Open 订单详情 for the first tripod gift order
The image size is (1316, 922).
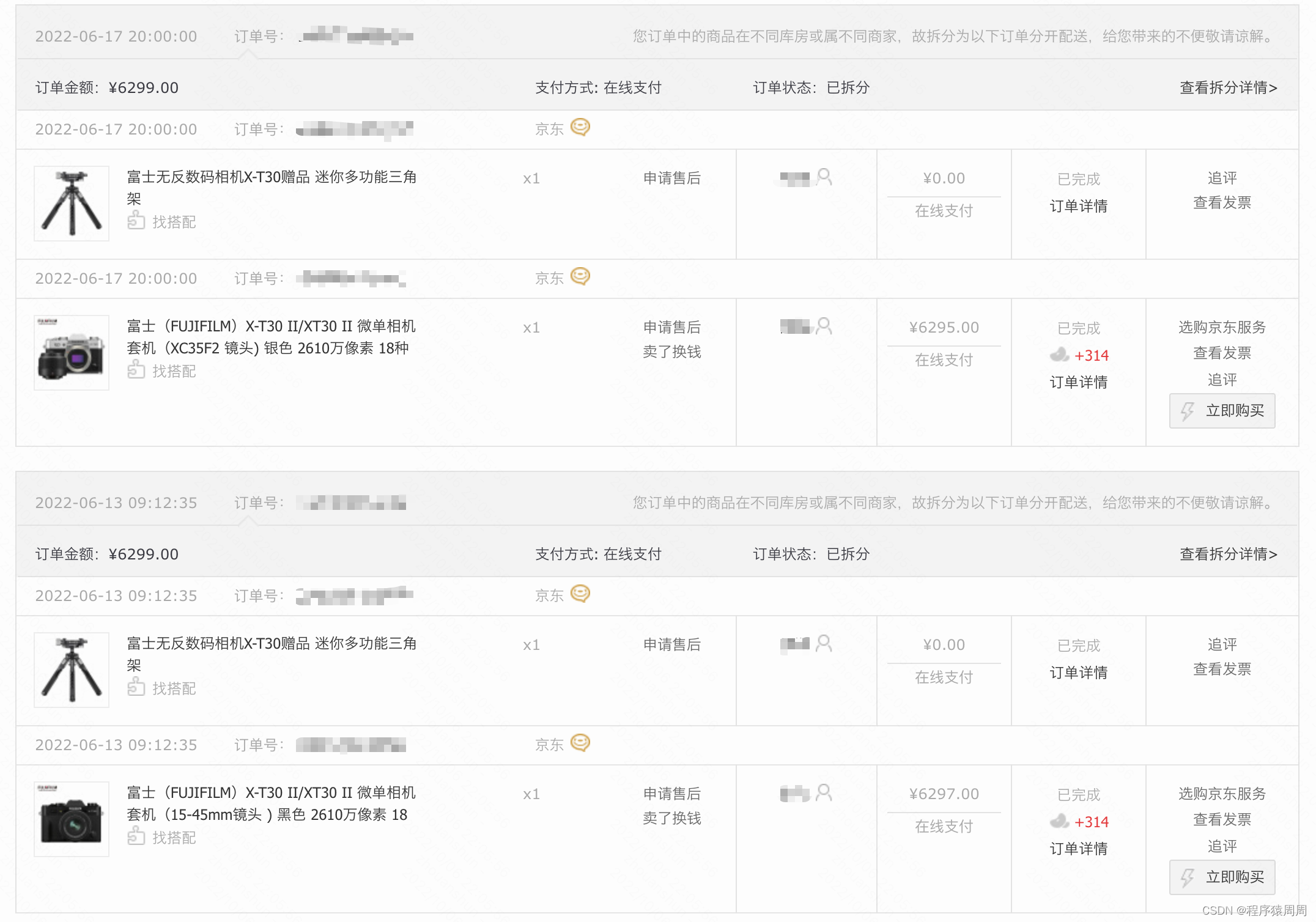pos(1078,207)
